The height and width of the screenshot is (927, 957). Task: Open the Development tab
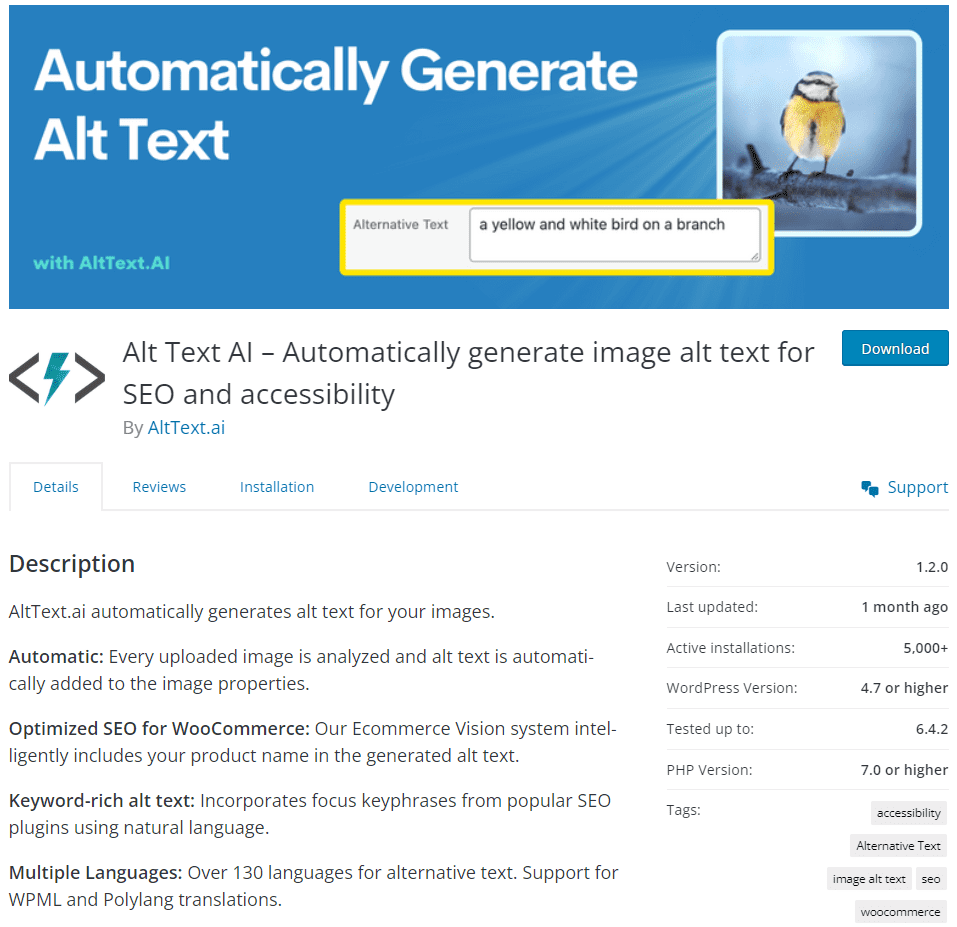click(413, 487)
